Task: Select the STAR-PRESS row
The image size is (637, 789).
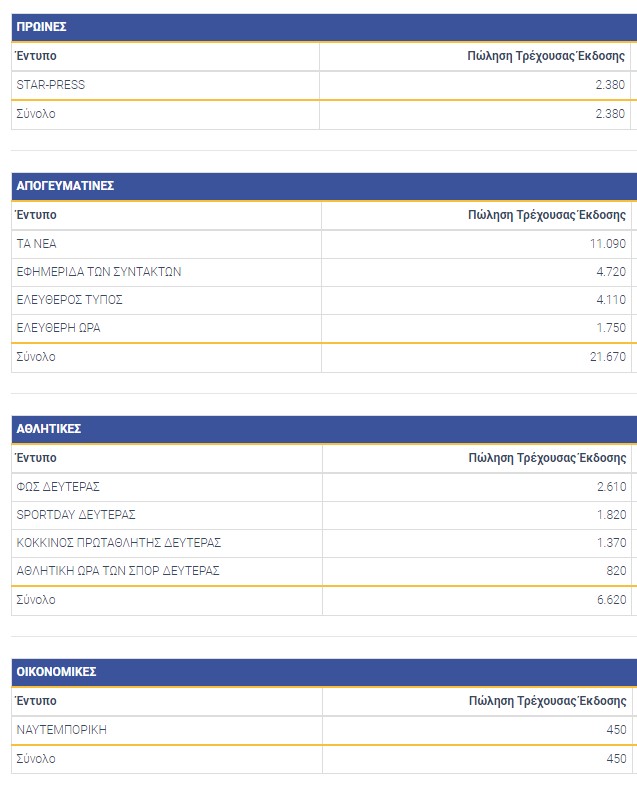Action: pos(324,85)
